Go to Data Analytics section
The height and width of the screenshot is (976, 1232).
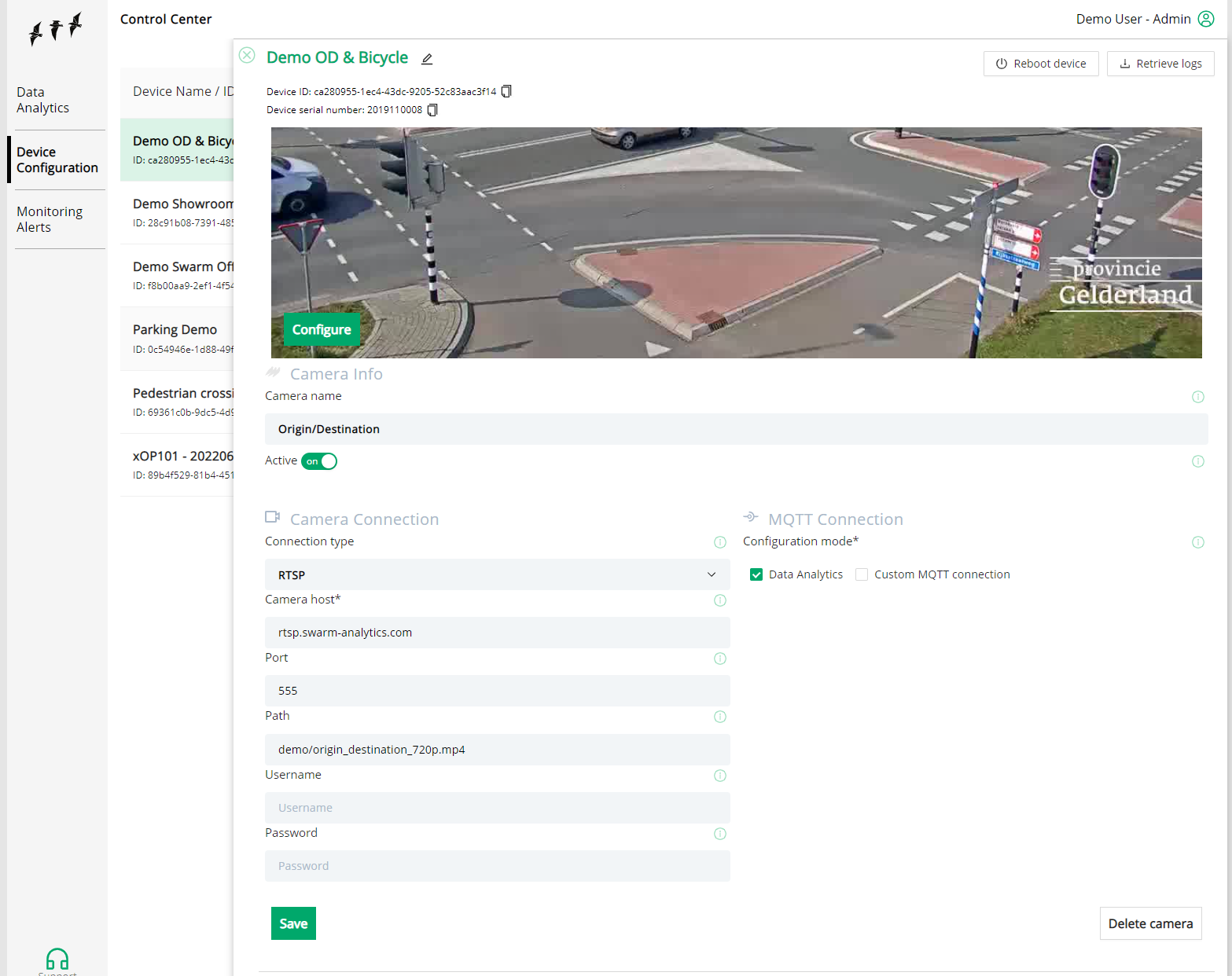43,100
